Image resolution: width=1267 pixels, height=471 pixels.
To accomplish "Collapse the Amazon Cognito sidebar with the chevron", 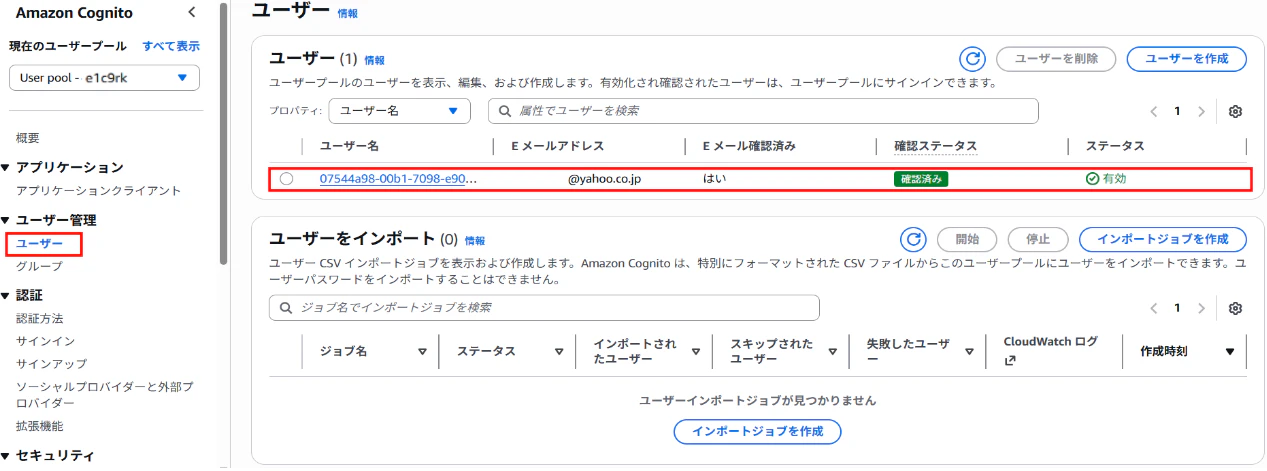I will [x=192, y=13].
